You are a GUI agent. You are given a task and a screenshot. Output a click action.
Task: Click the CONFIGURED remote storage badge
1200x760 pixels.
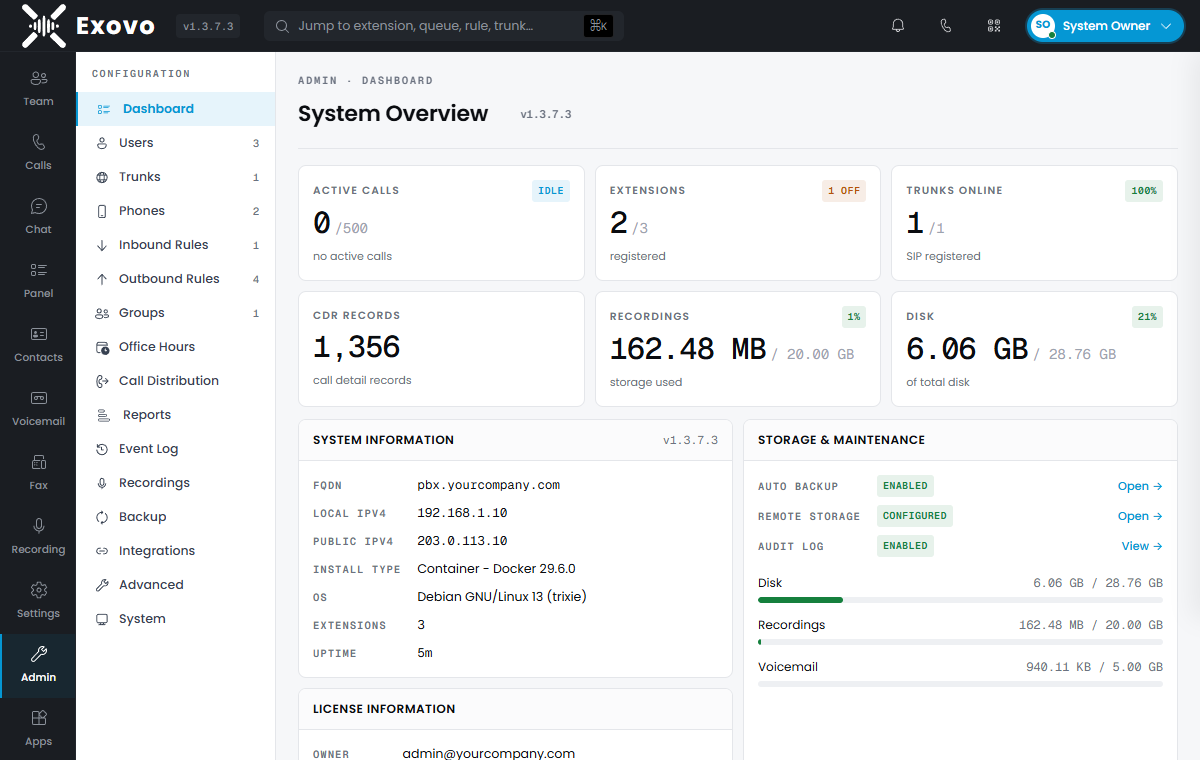coord(915,516)
